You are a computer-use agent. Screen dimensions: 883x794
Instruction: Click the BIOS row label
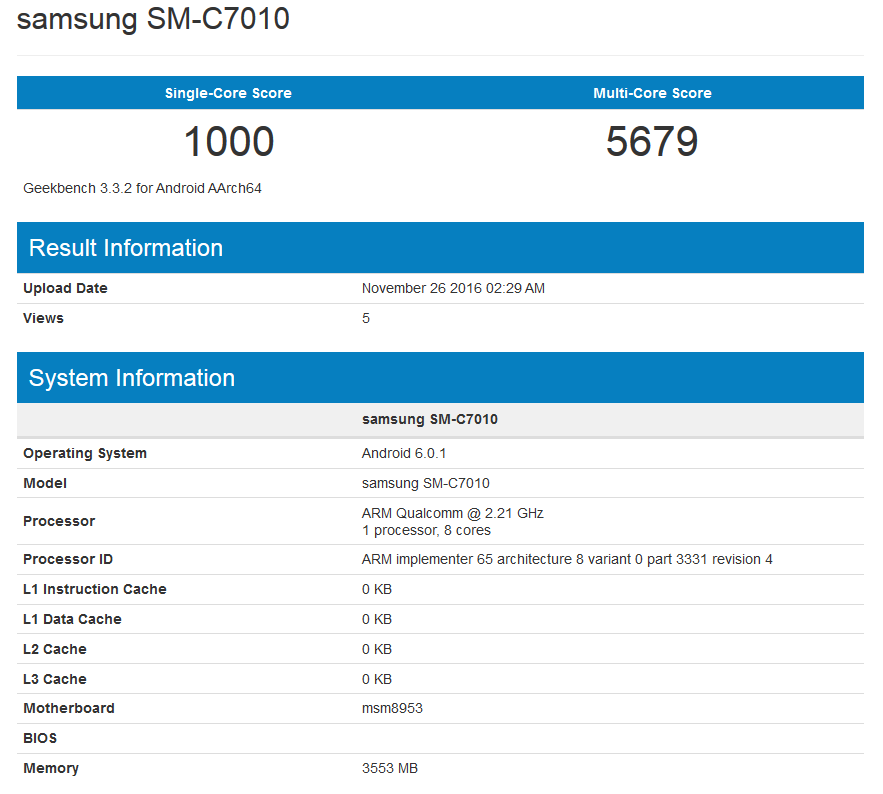tap(39, 738)
